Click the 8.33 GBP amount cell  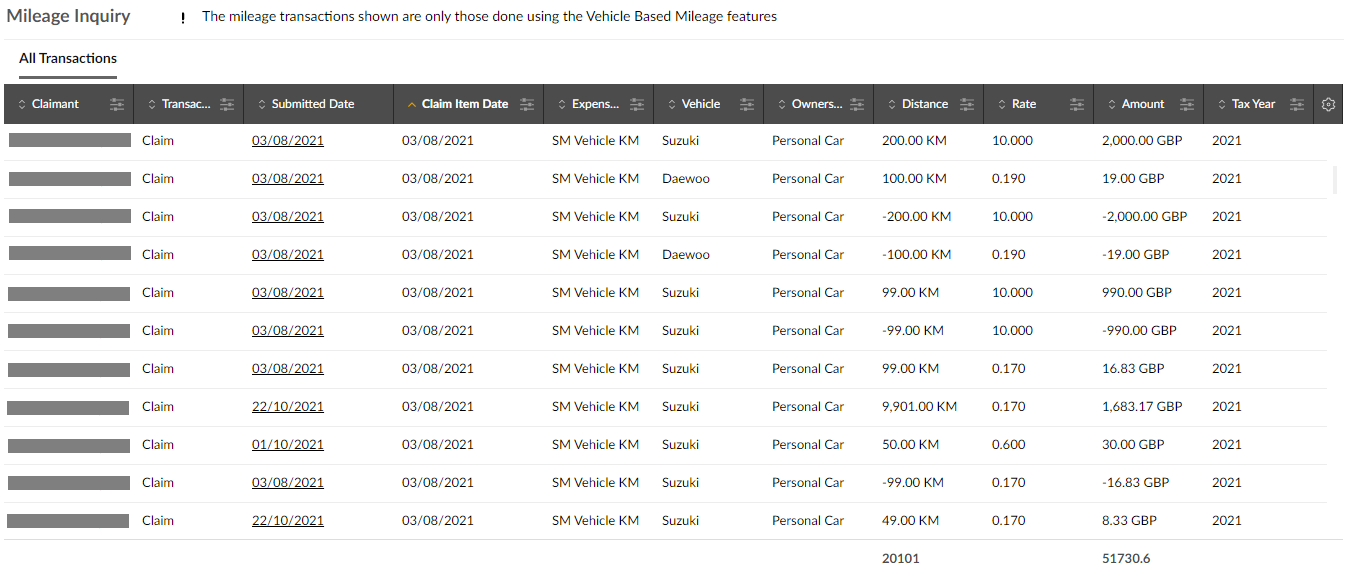tap(1129, 521)
